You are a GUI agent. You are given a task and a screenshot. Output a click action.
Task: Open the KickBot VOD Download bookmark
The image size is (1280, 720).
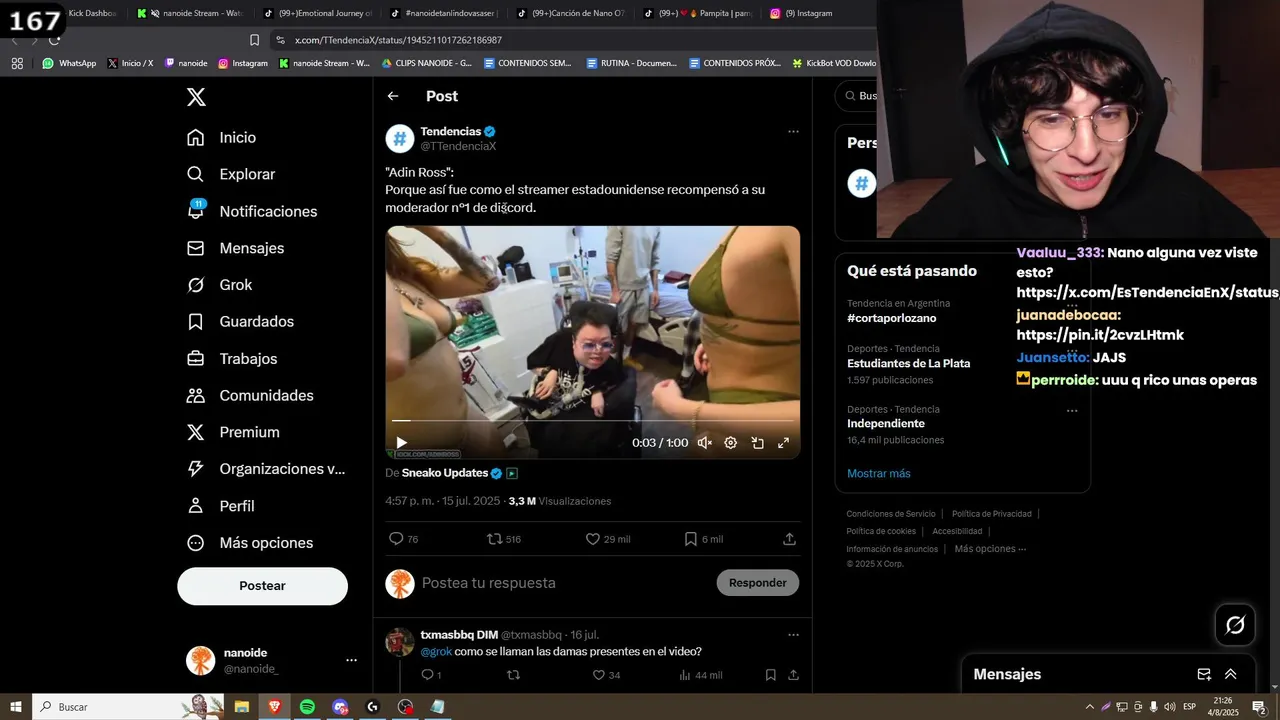point(834,63)
